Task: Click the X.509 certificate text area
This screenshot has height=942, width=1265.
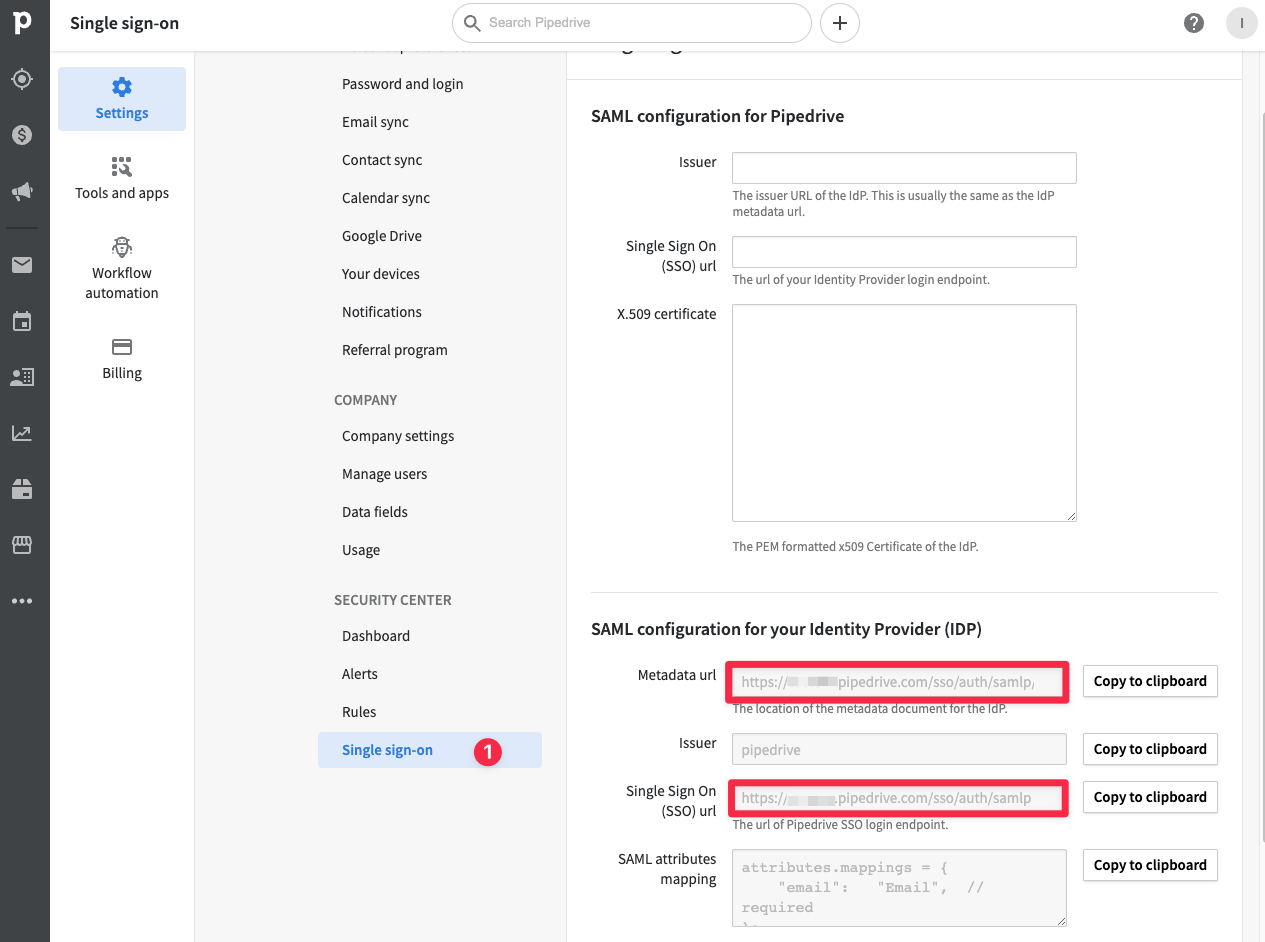Action: click(904, 412)
